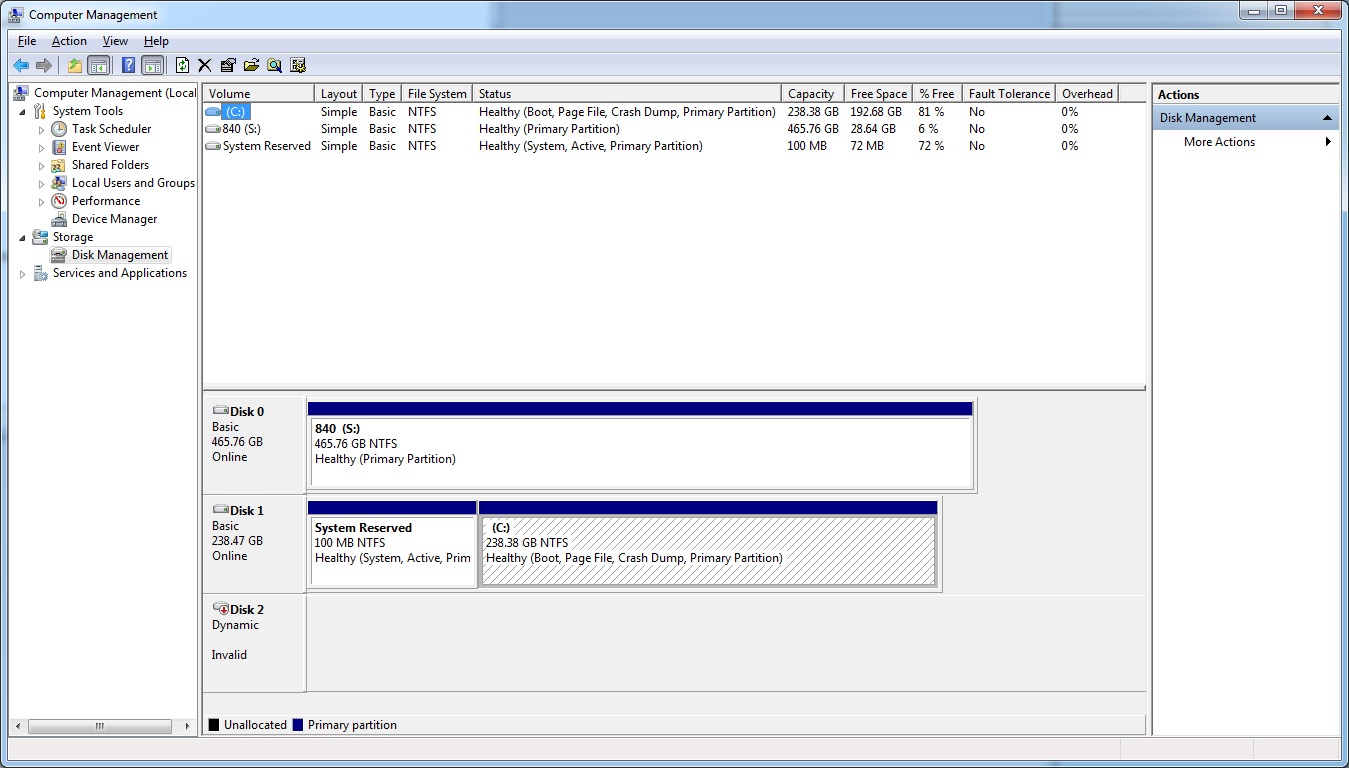This screenshot has height=768, width=1349.
Task: Click the Services and Applications icon
Action: tap(40, 273)
